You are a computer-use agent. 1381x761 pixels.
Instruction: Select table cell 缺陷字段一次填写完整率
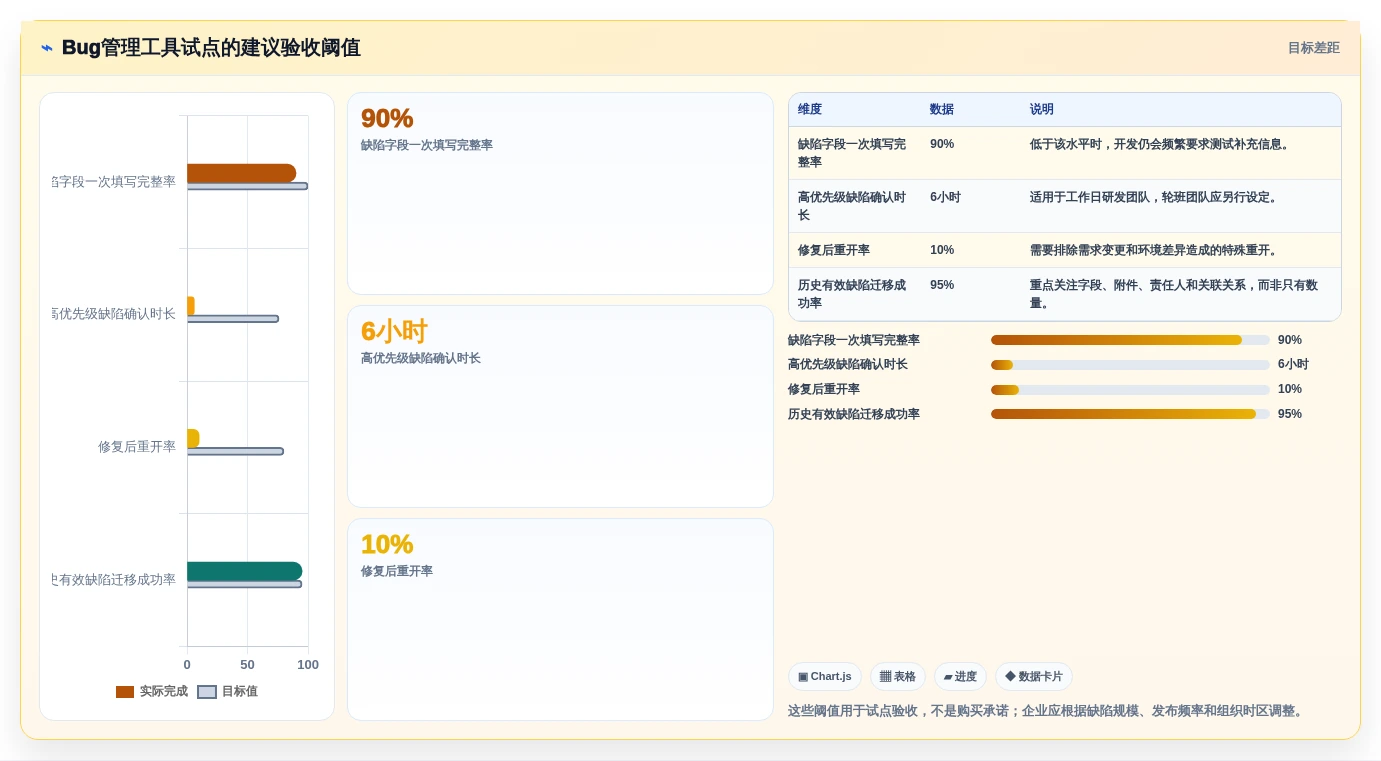point(854,153)
